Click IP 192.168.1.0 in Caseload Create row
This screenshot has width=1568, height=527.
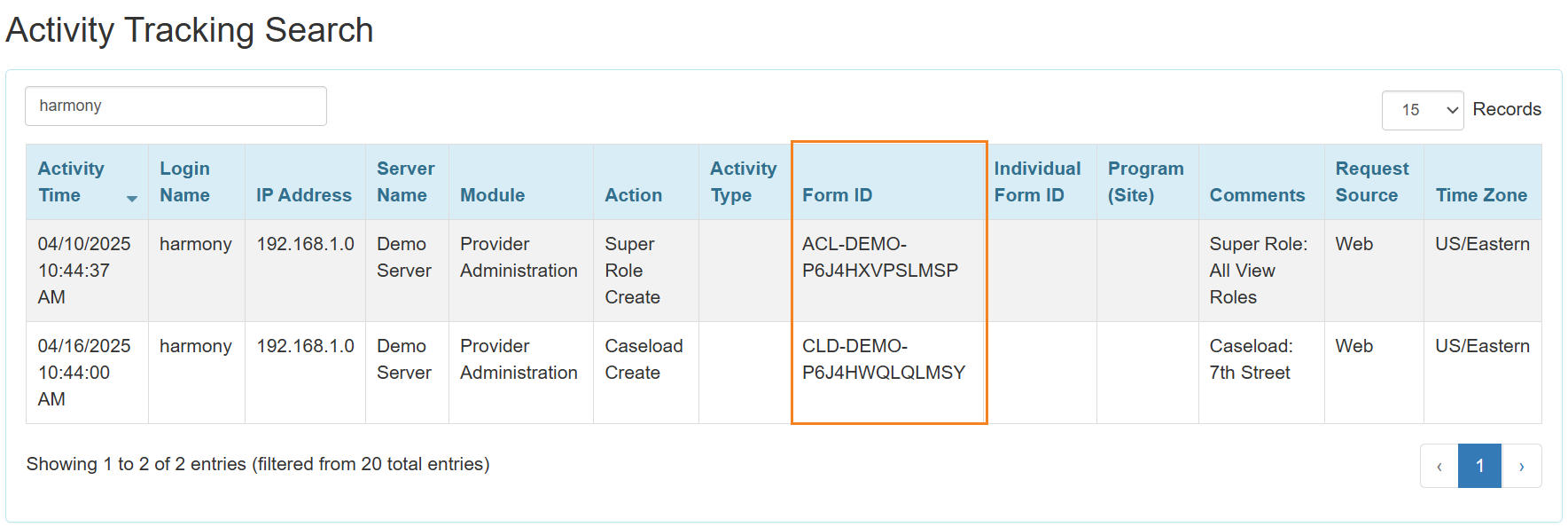coord(305,346)
